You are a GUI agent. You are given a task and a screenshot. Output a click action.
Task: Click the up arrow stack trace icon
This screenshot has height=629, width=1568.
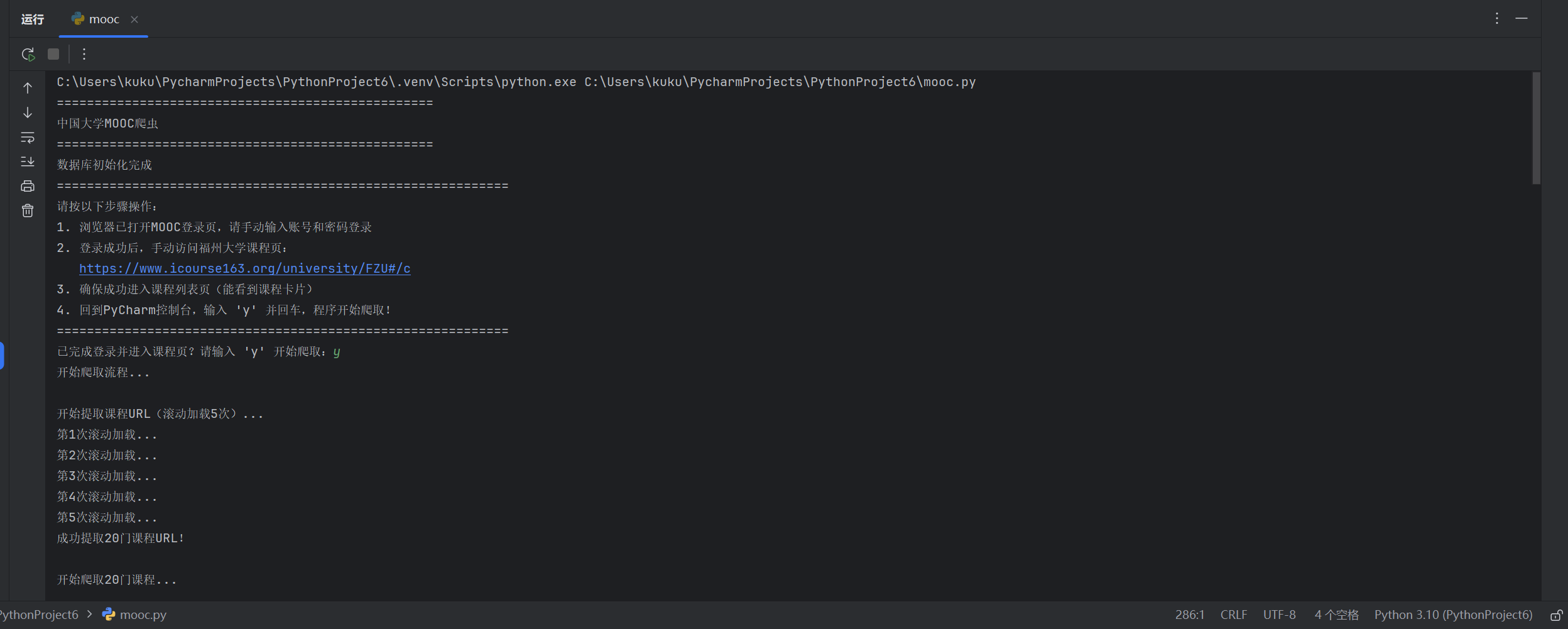tap(28, 88)
